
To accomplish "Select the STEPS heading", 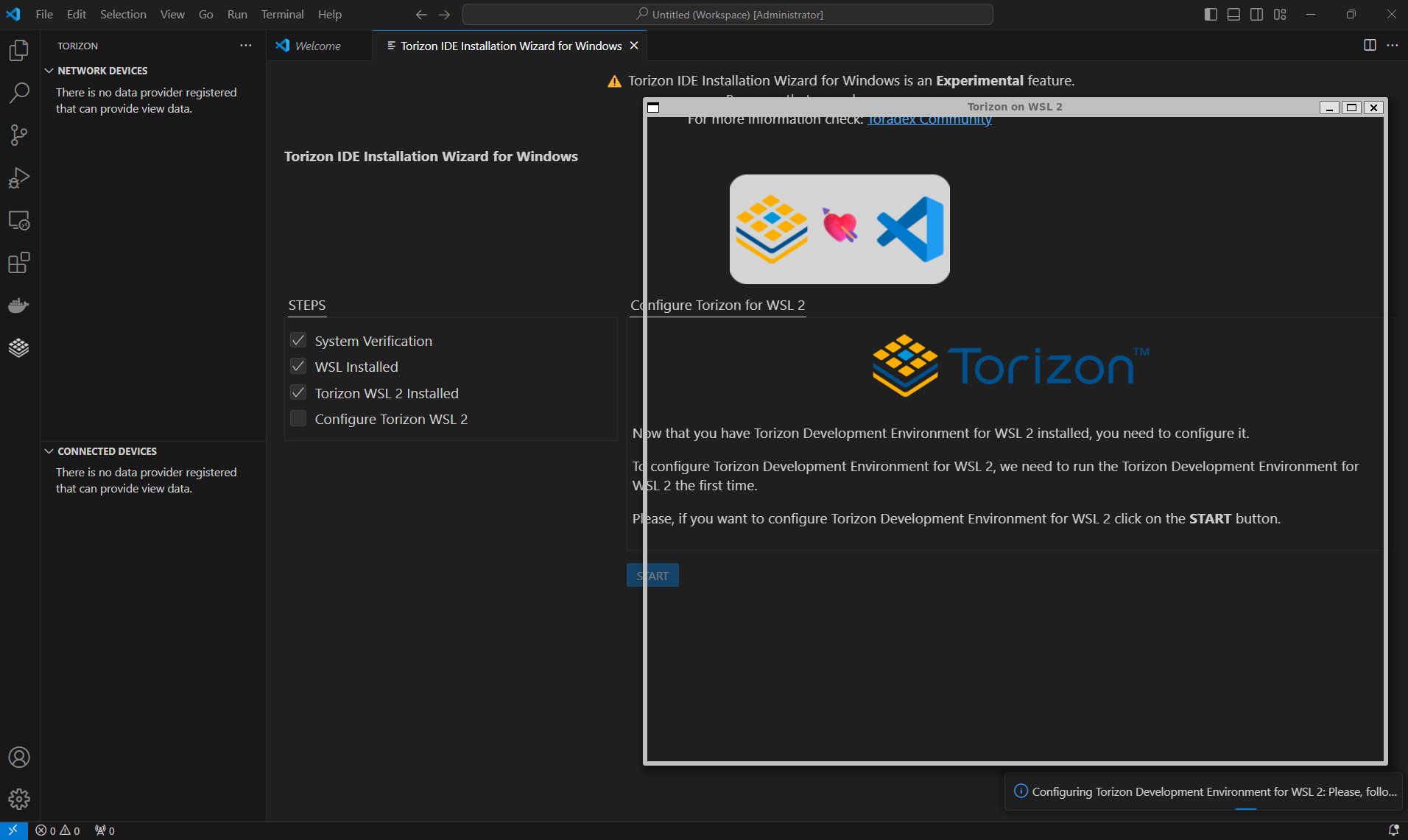I will tap(307, 305).
